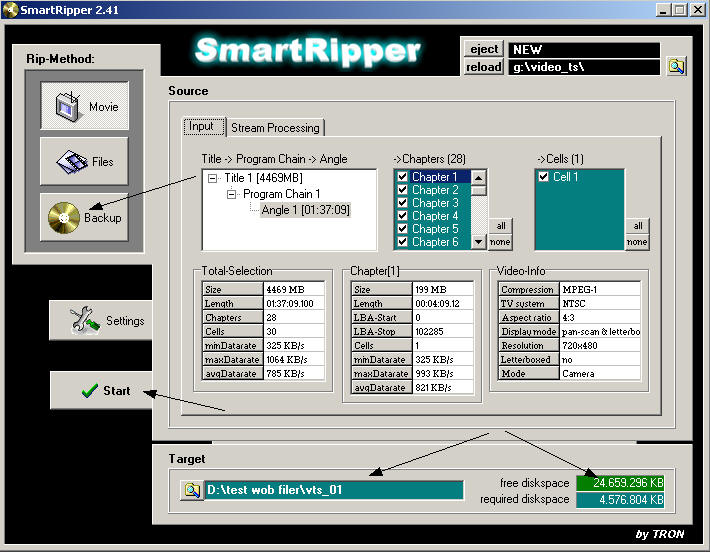Click the TV system value NTSC
710x552 pixels.
(600, 303)
